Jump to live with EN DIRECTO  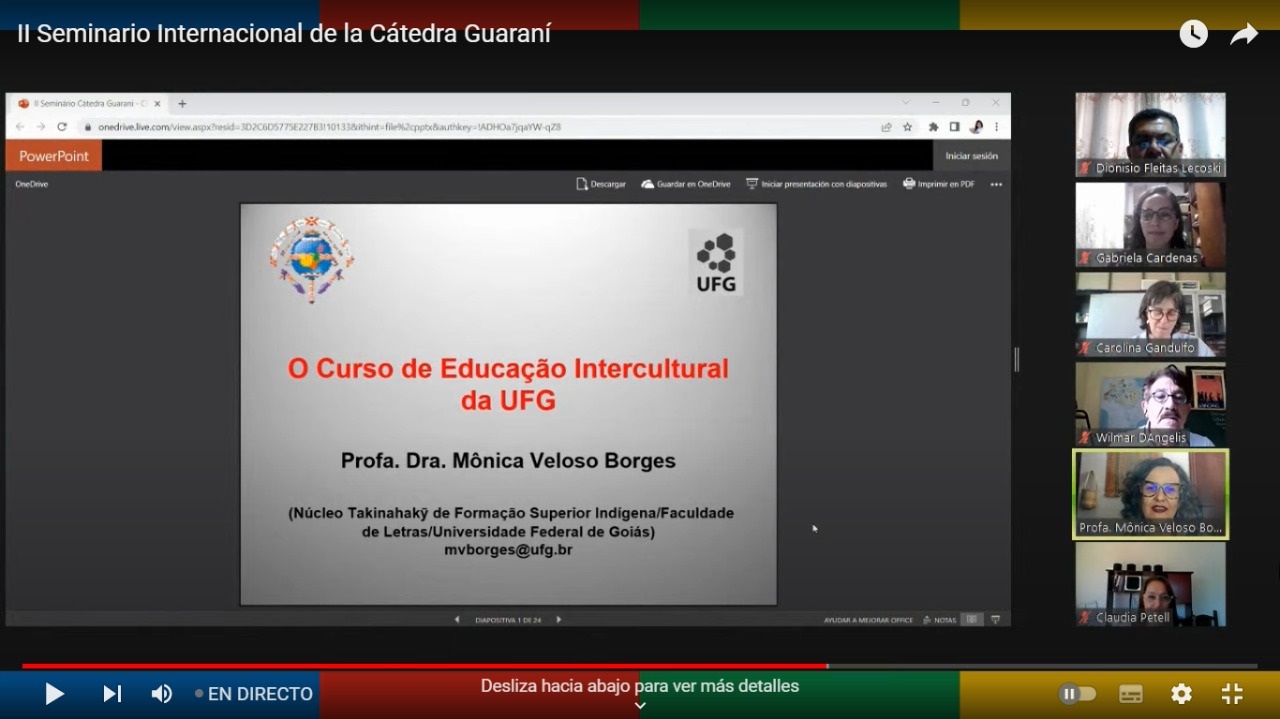pos(255,693)
